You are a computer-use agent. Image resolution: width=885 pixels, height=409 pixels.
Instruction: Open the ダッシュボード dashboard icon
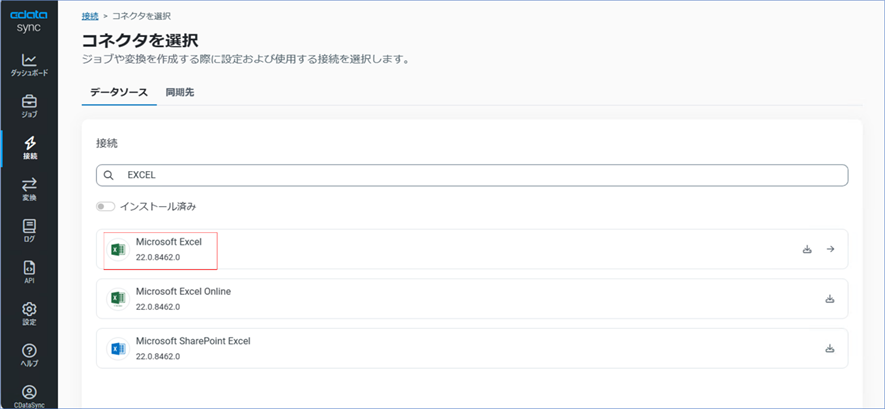click(29, 60)
